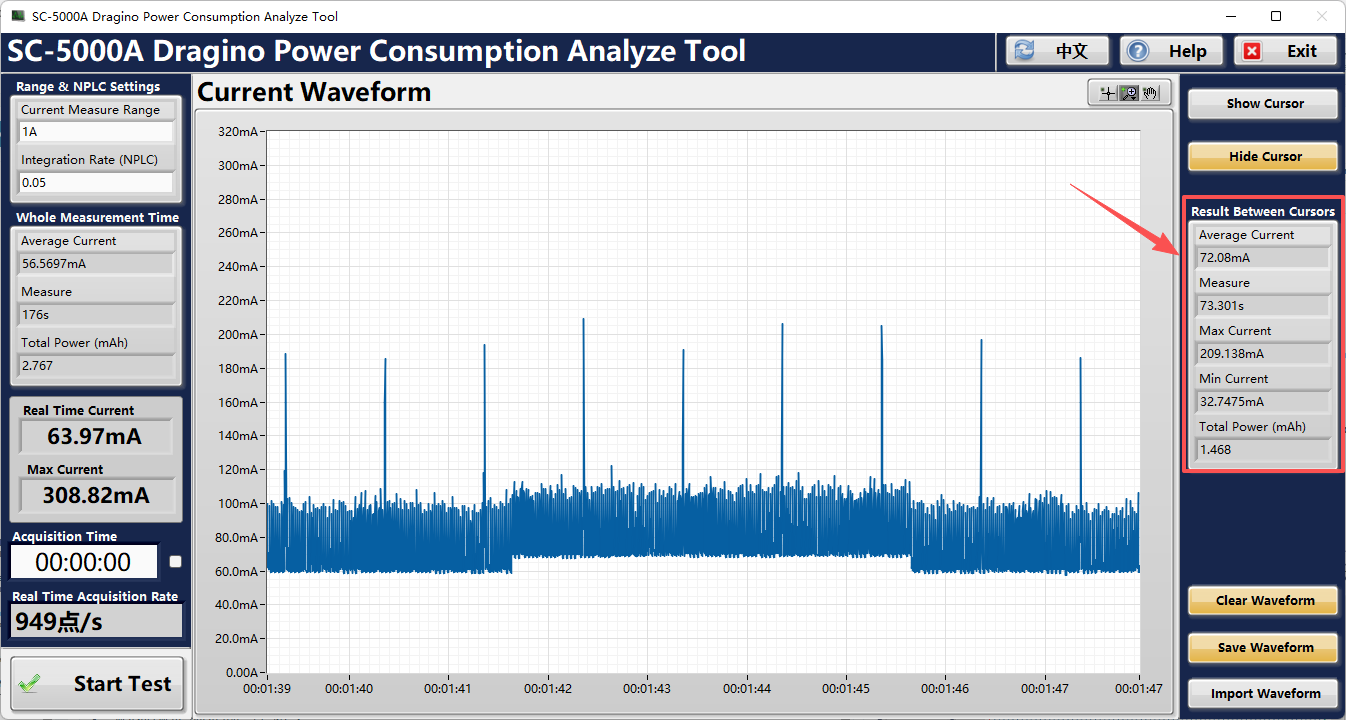Click the Integration Rate field showing 0.05

click(96, 183)
